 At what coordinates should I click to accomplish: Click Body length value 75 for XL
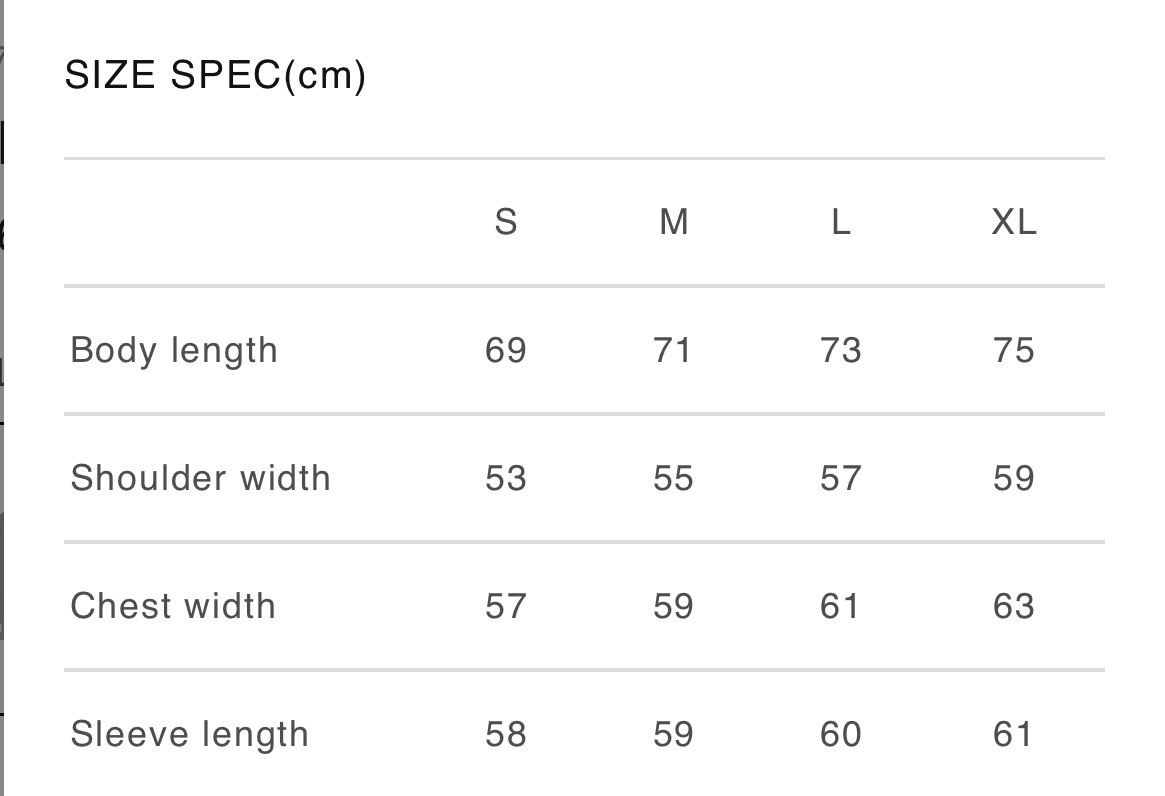point(1013,351)
